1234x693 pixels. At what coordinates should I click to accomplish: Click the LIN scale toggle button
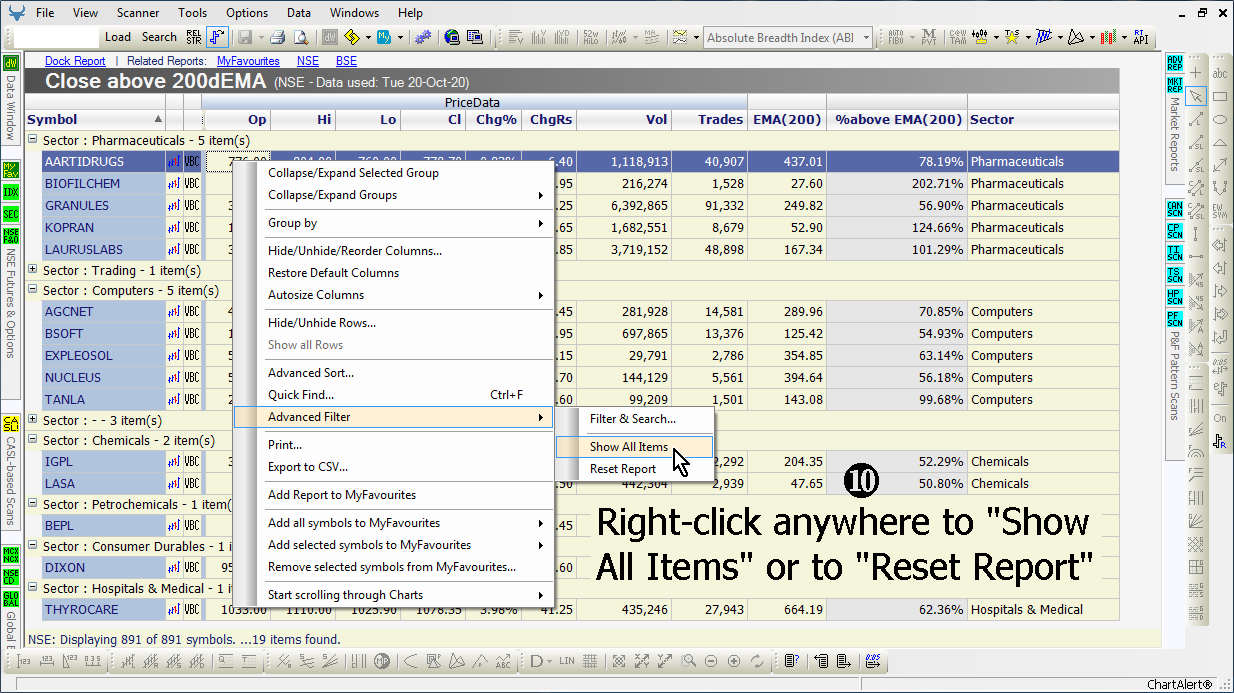(567, 661)
